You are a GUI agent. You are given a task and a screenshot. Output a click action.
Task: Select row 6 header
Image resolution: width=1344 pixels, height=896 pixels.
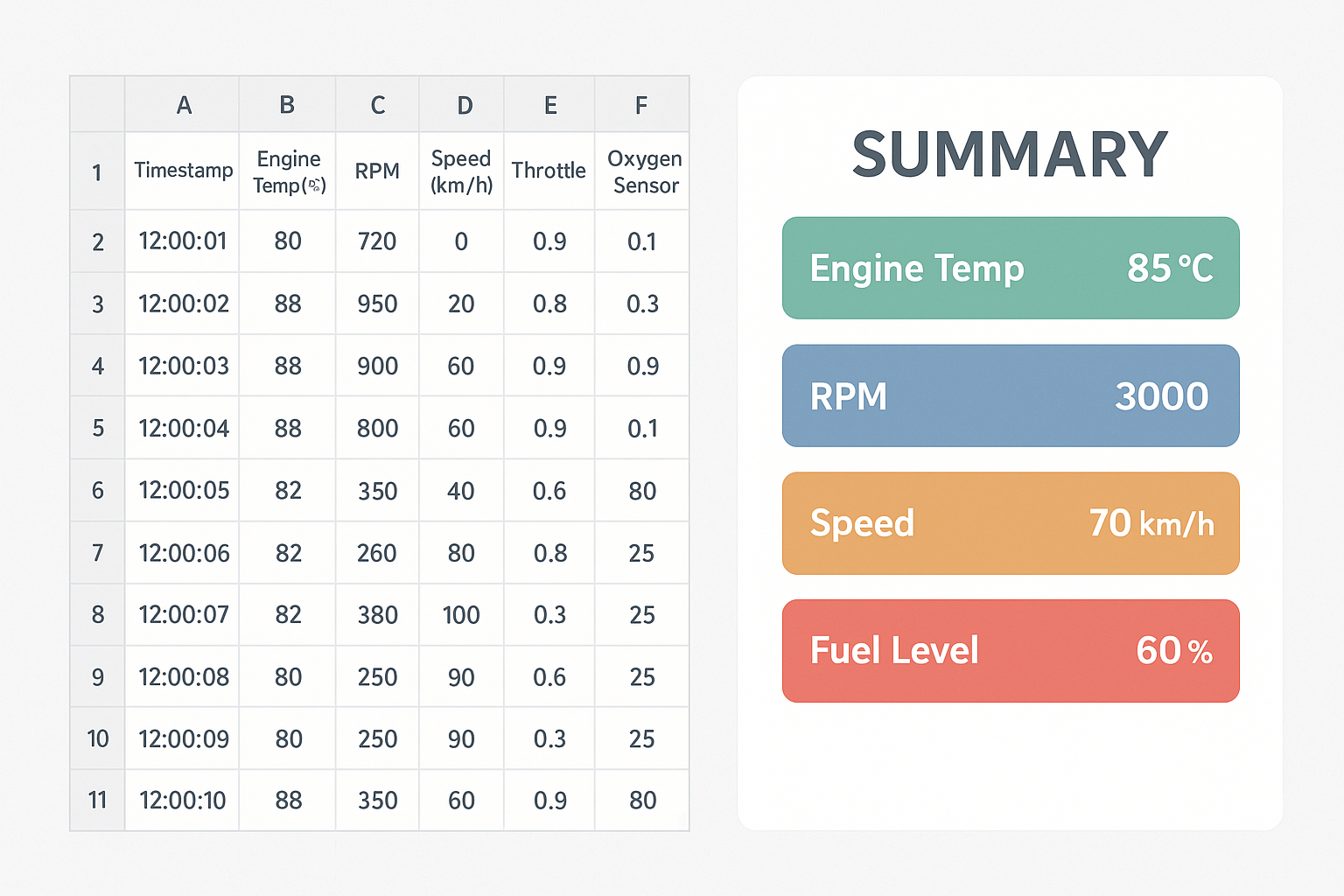(97, 490)
